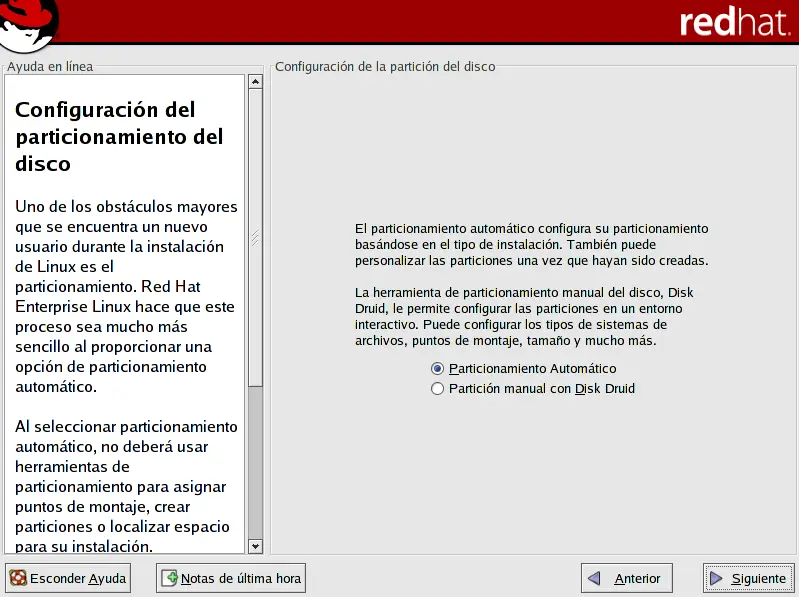Click the help heading Configuración del particionamiento del disco
This screenshot has width=799, height=597.
(119, 136)
